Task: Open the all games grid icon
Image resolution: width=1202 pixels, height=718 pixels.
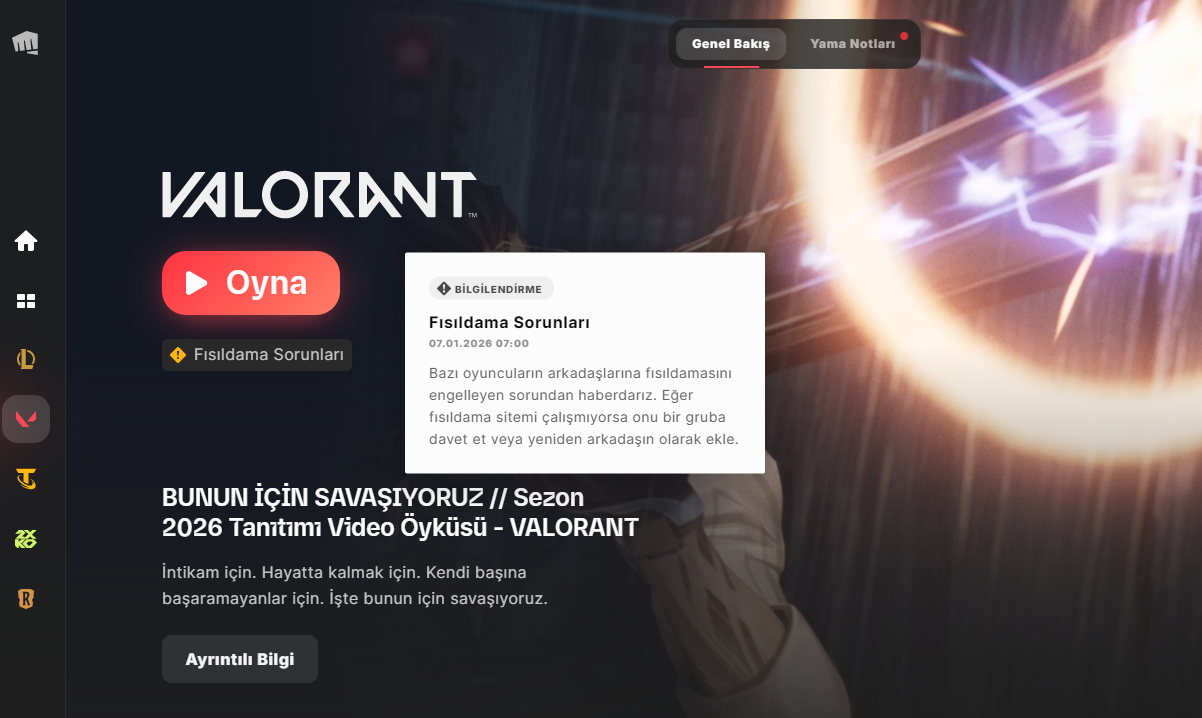Action: click(26, 301)
